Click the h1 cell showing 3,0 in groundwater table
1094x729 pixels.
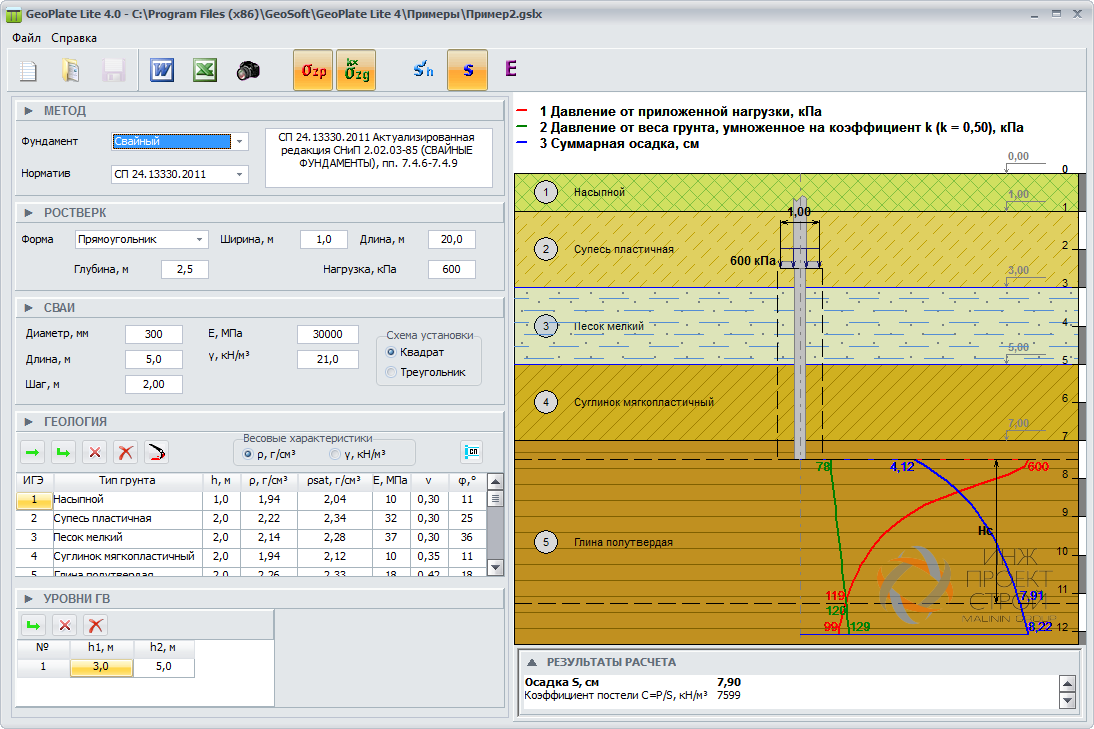coord(101,667)
